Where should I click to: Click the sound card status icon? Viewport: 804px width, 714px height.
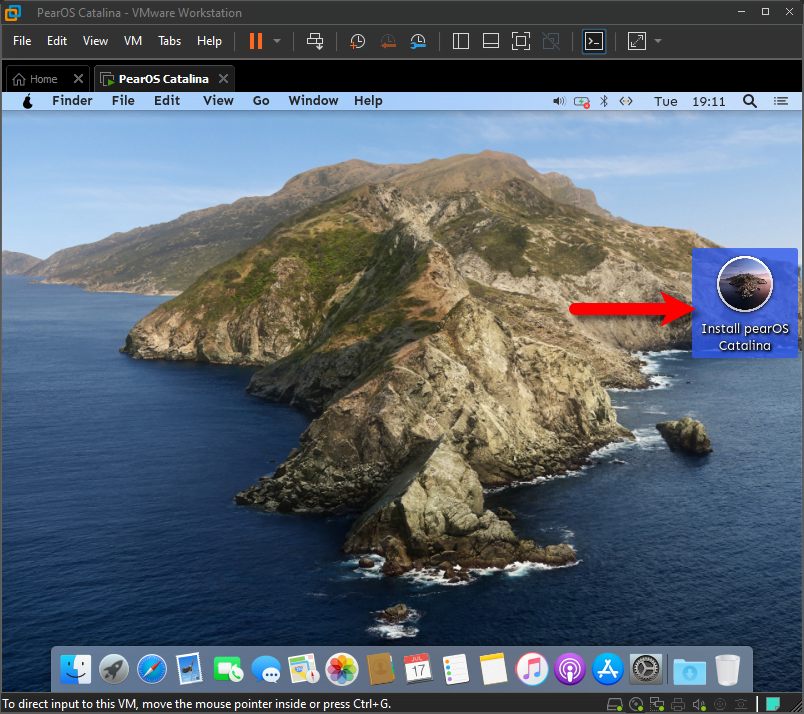click(x=699, y=705)
